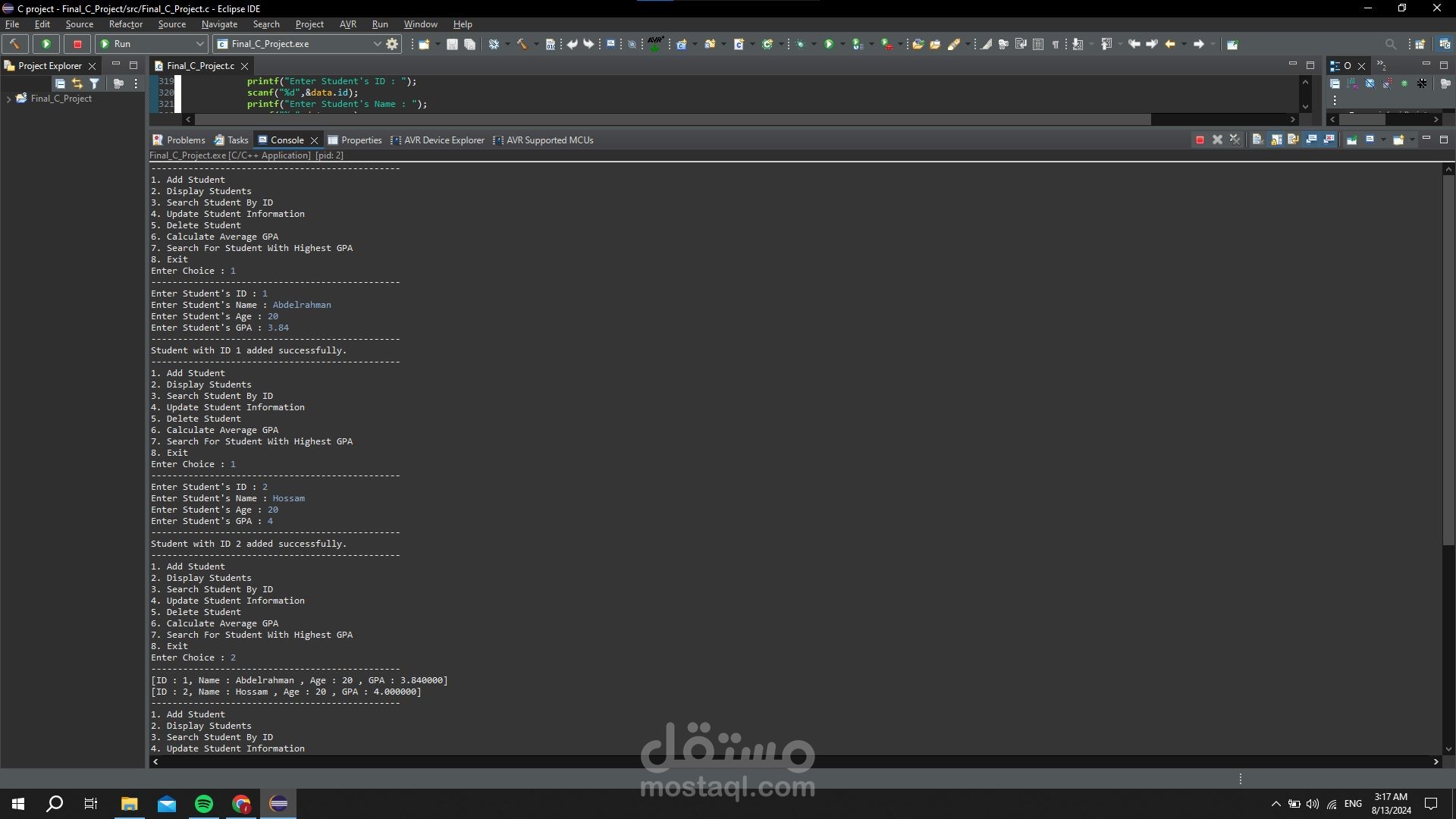Upload program to AVR target device
This screenshot has height=819, width=1456.
pyautogui.click(x=654, y=45)
